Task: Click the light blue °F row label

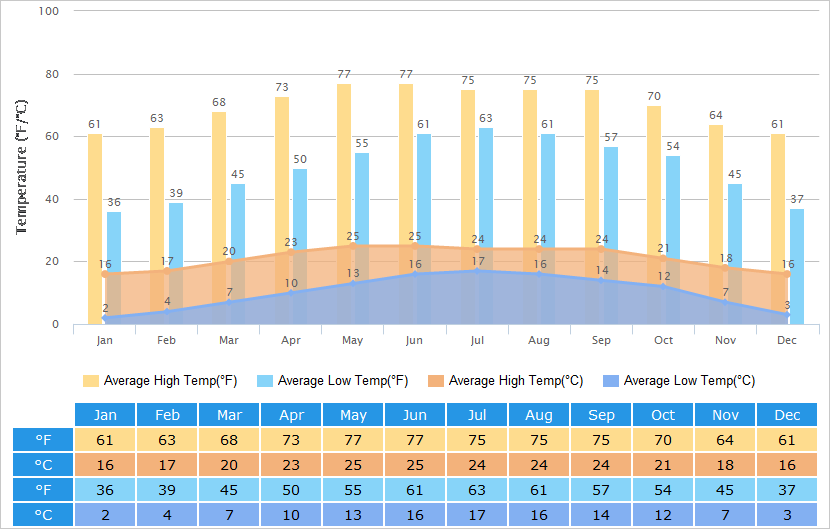Action: coord(43,490)
